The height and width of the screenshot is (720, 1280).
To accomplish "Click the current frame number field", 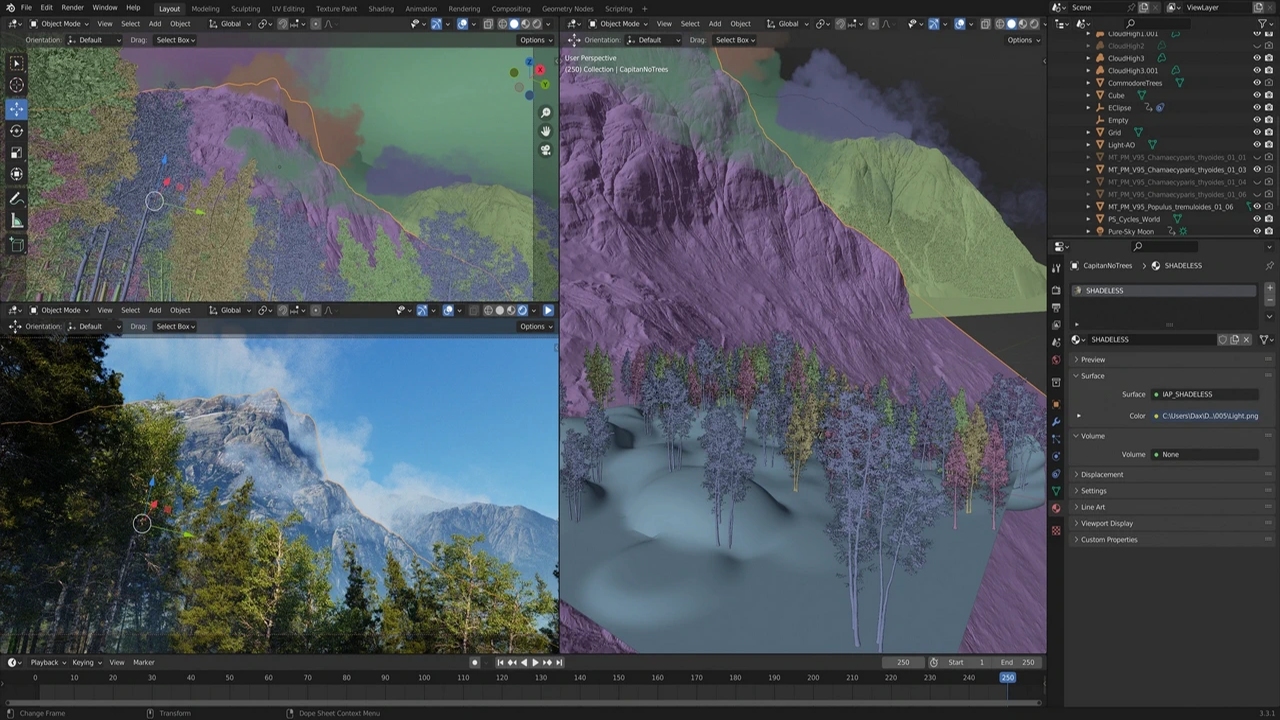I will tap(903, 662).
